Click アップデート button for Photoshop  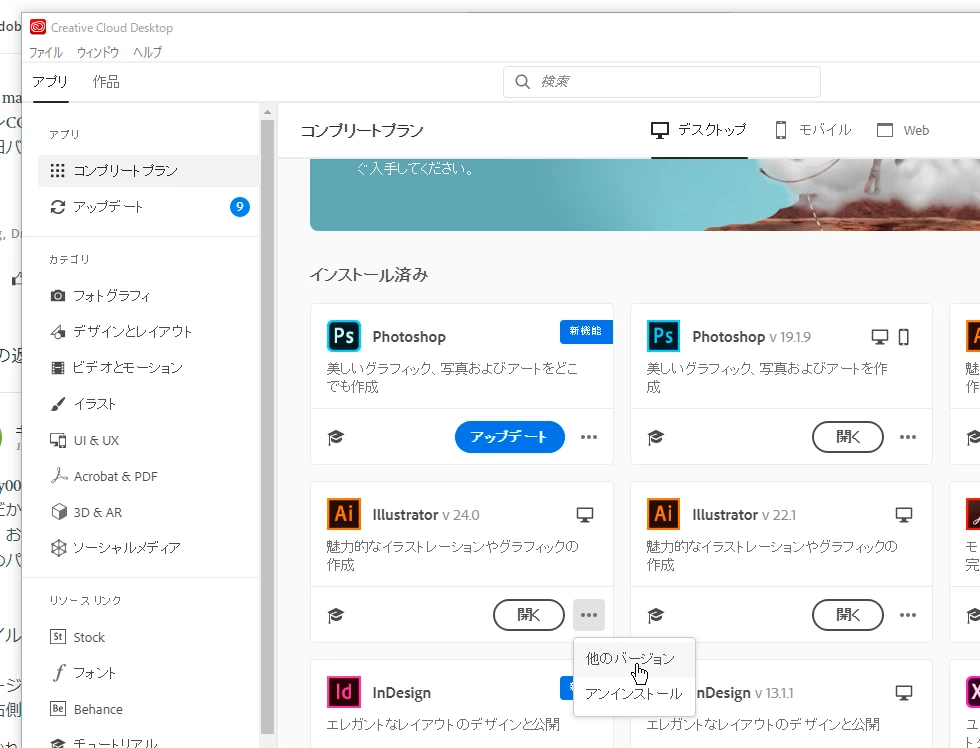tap(509, 437)
